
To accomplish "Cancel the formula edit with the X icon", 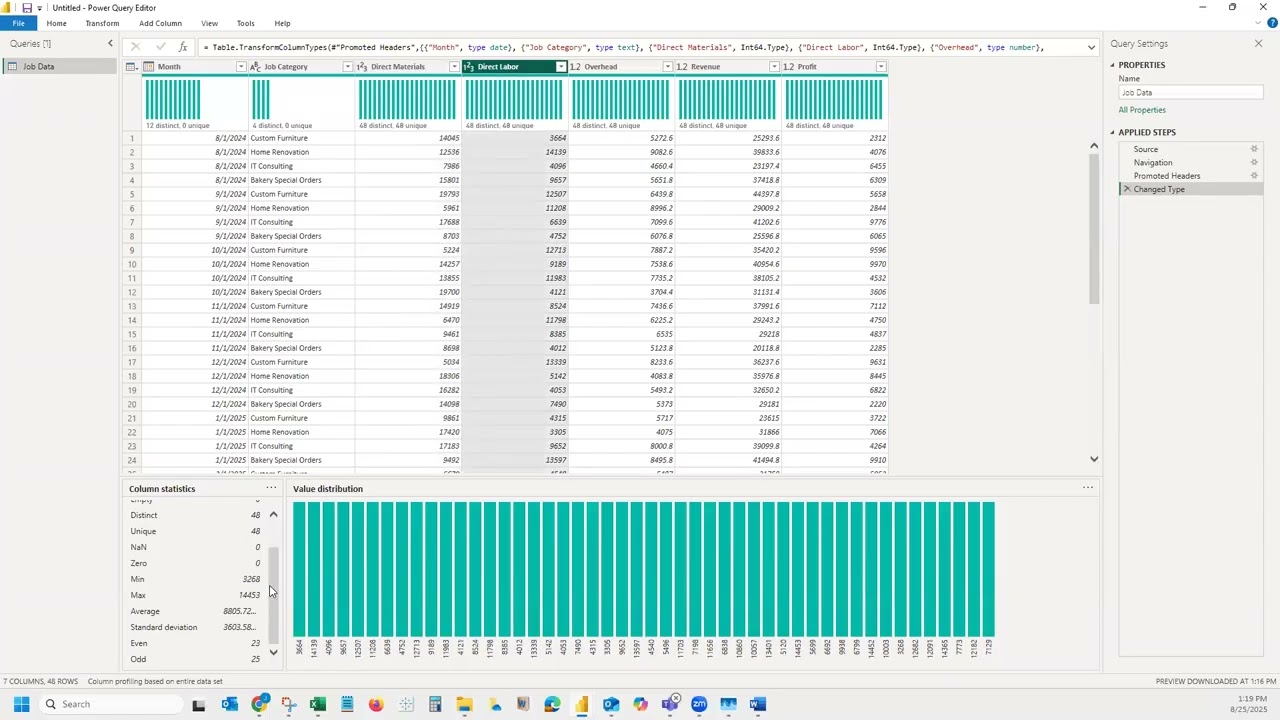I will [135, 47].
